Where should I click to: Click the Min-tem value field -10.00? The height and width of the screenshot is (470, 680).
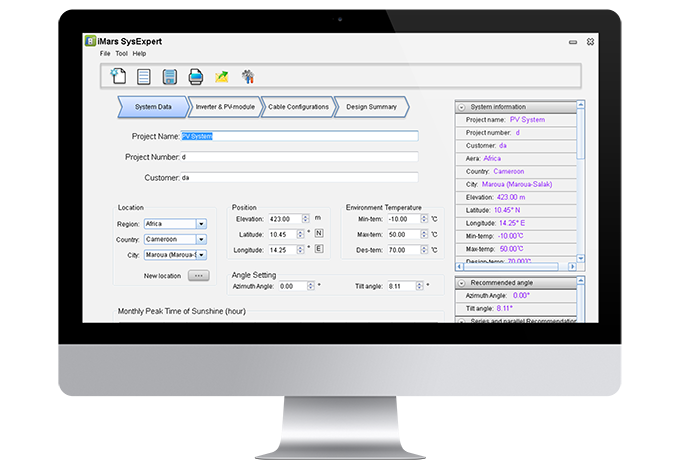coord(404,219)
